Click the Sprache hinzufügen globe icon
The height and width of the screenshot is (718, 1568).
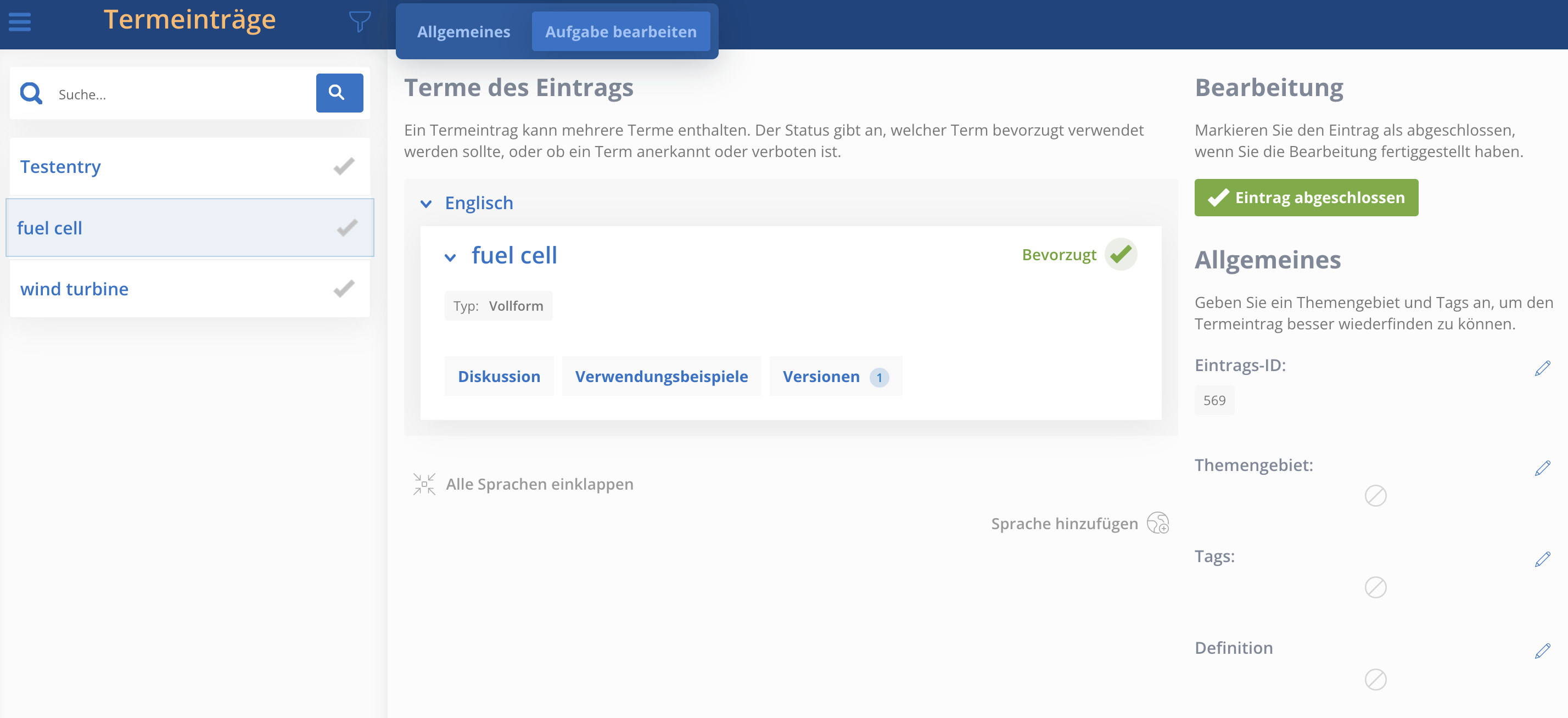click(1157, 523)
